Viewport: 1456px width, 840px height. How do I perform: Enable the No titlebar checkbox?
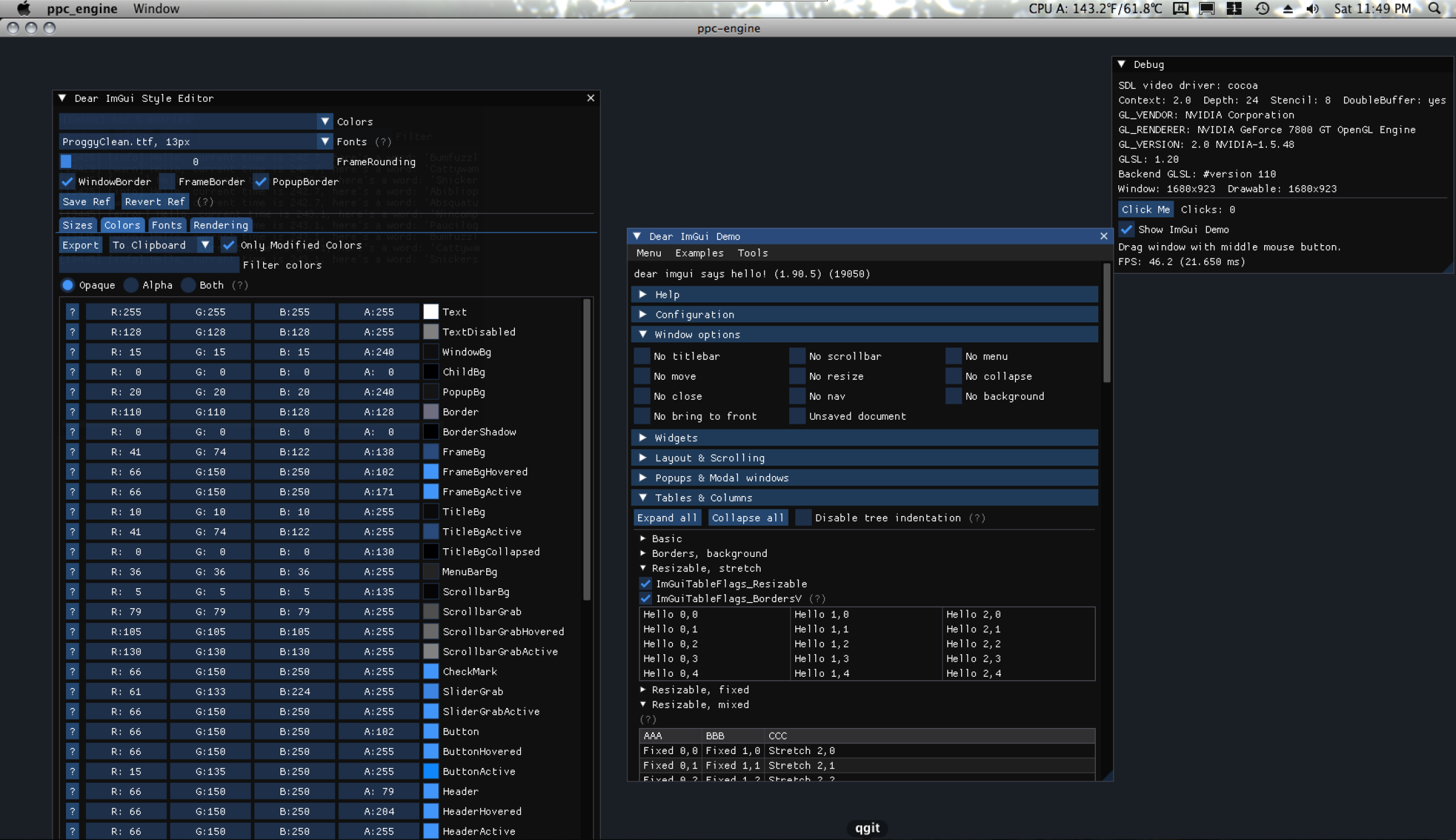(x=642, y=356)
